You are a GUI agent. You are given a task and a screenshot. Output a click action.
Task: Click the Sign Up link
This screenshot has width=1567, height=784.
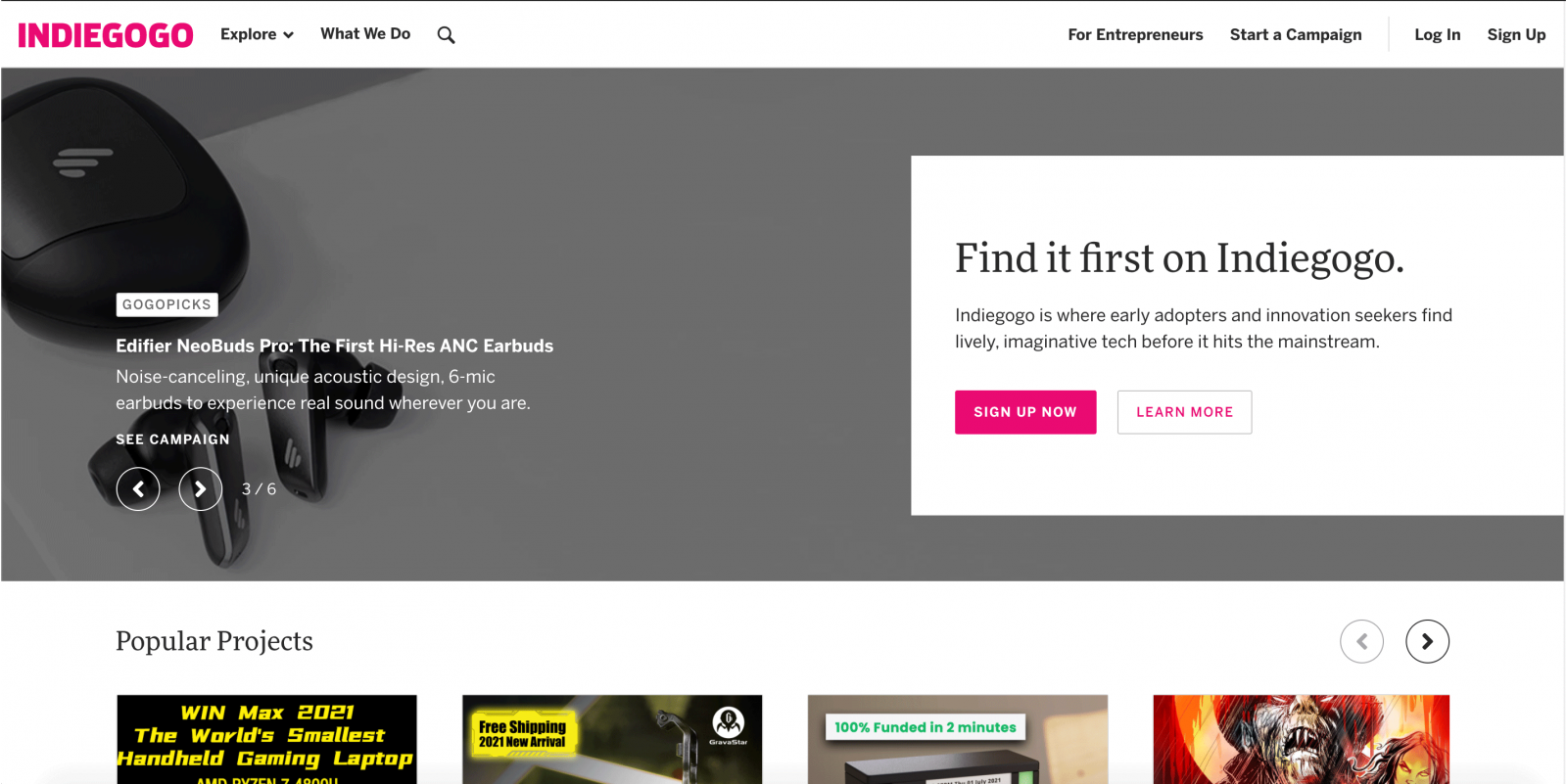(1516, 34)
